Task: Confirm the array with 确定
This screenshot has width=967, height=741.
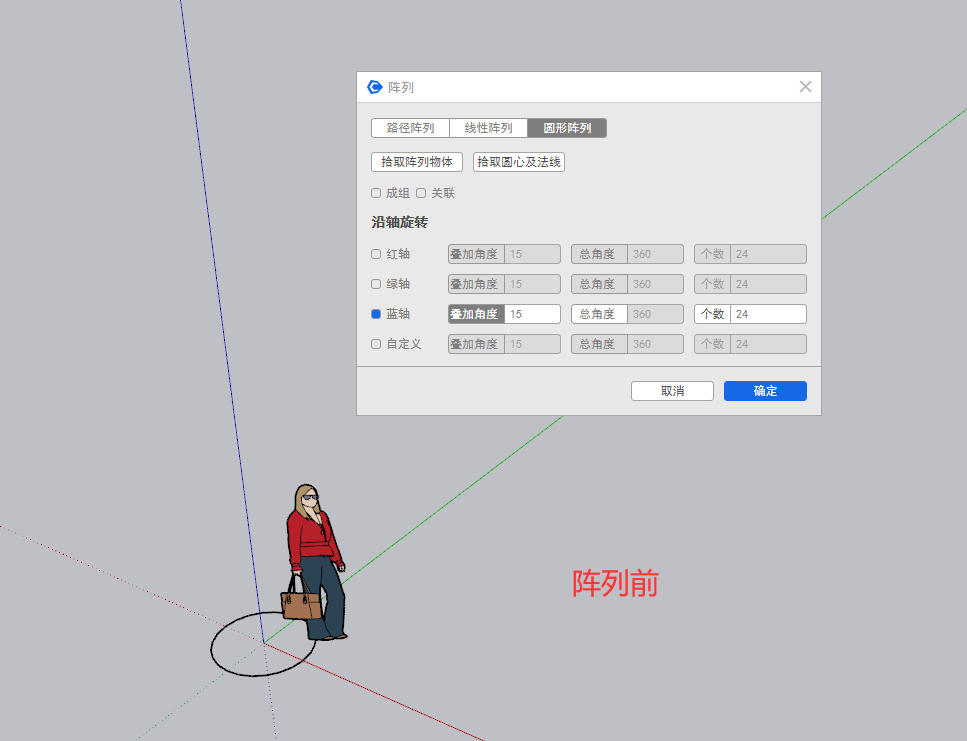Action: [x=765, y=391]
